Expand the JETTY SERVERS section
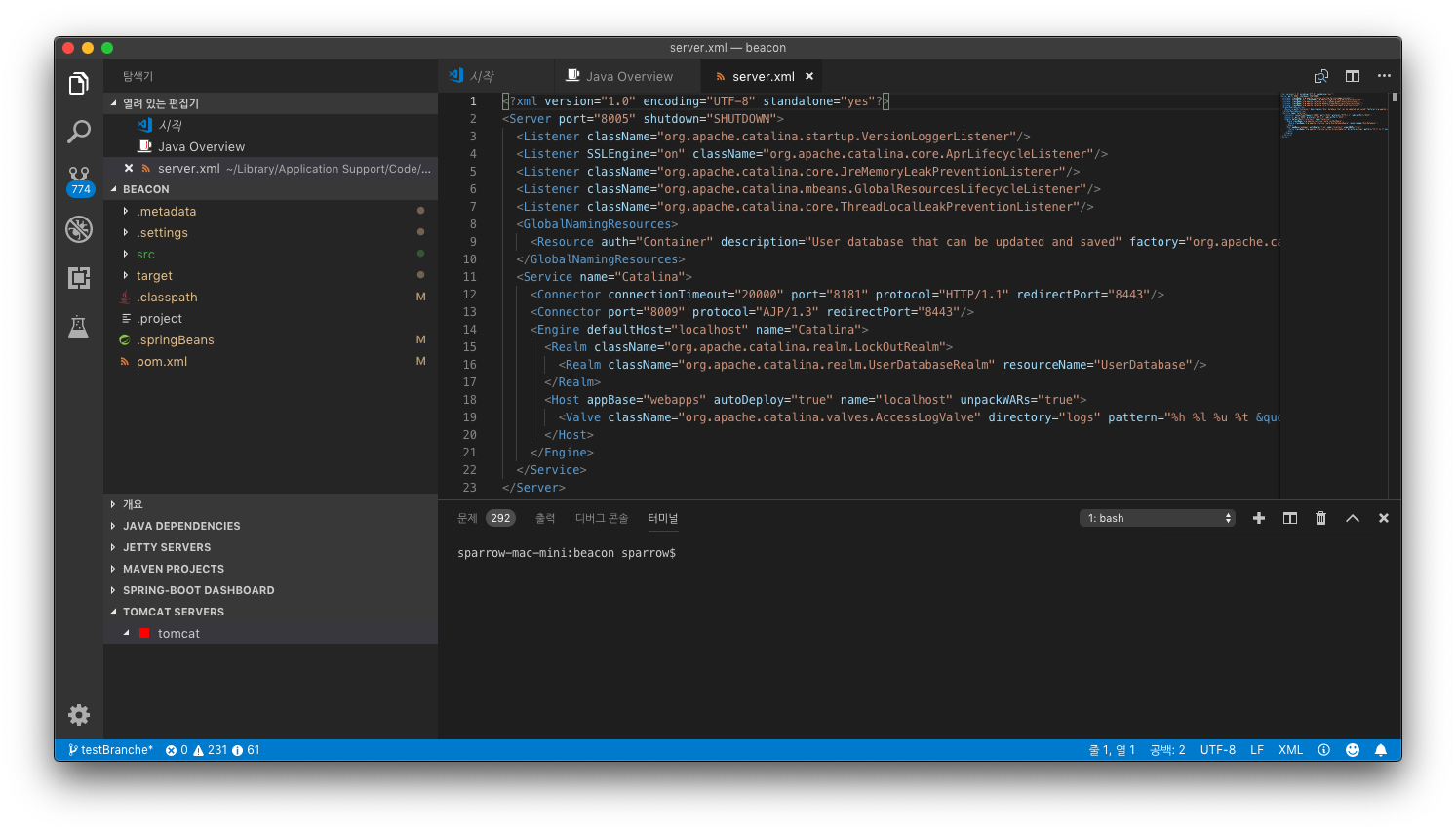Screen dimensions: 1456x833 click(x=271, y=547)
